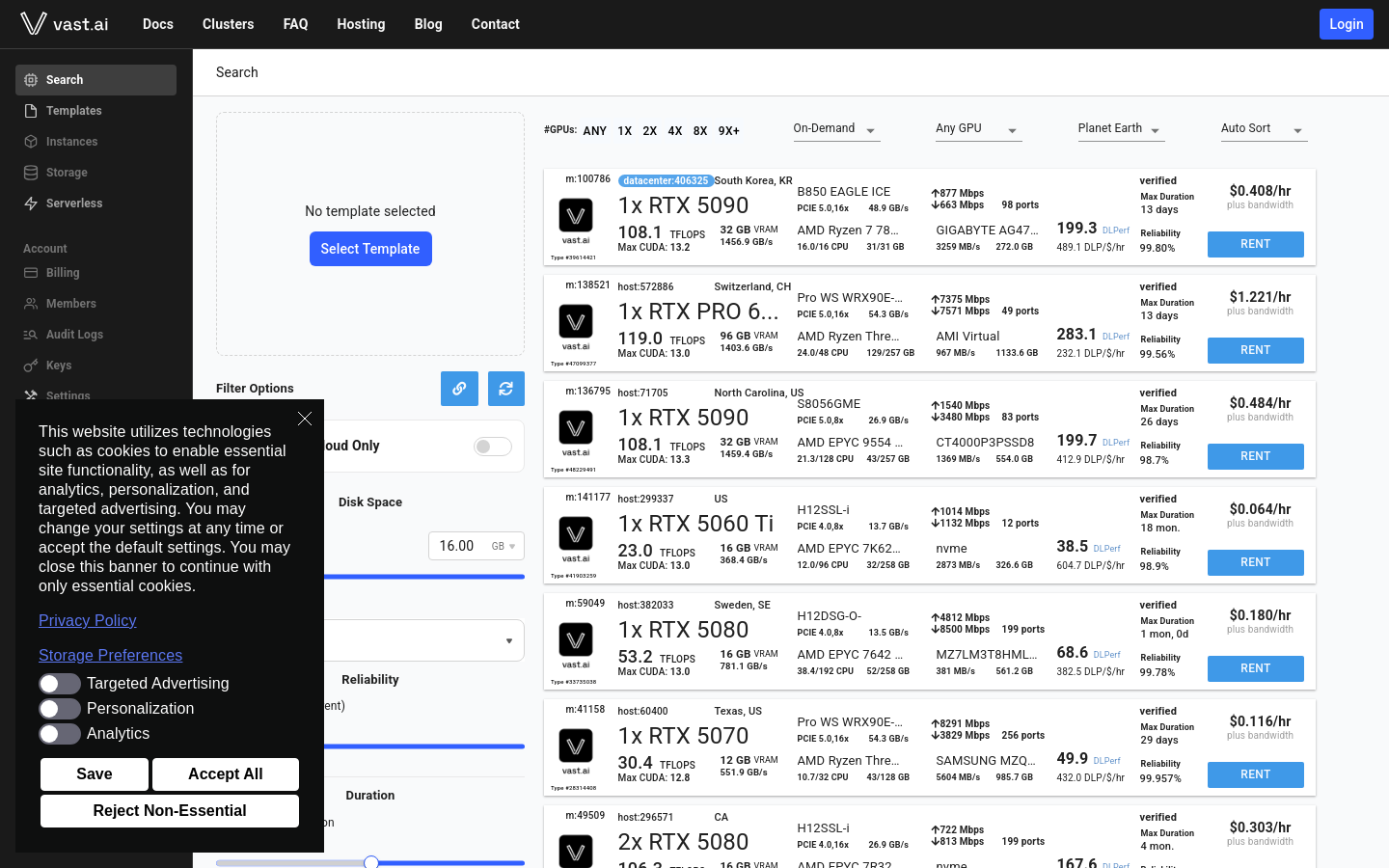This screenshot has height=868, width=1389.
Task: Rent the $0.116/hr RTX 5070 offer
Action: (1256, 774)
